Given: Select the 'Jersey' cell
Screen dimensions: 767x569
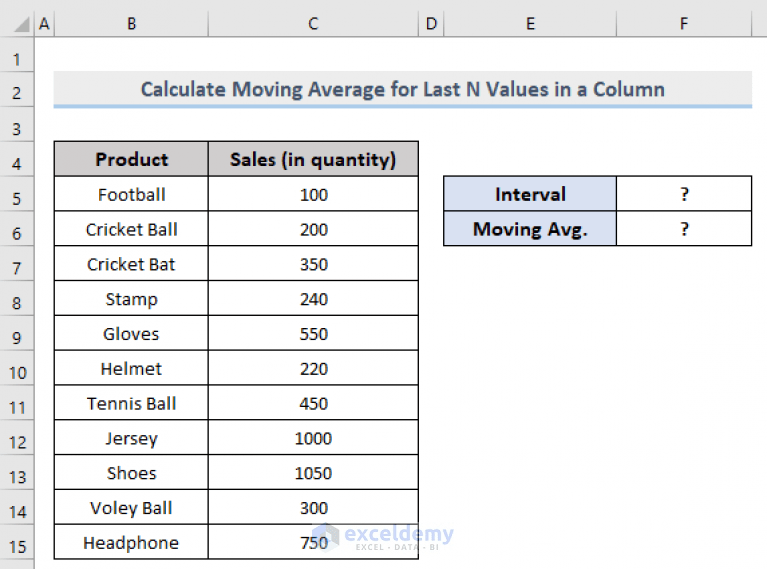Looking at the screenshot, I should (131, 437).
